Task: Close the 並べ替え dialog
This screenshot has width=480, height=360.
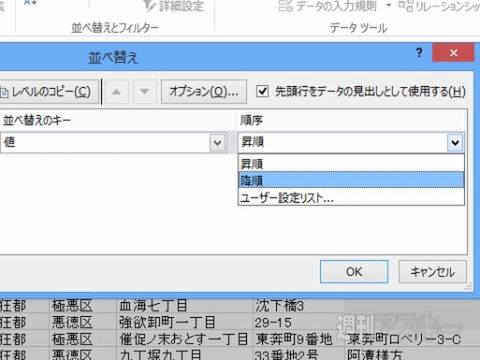Action: pos(453,53)
